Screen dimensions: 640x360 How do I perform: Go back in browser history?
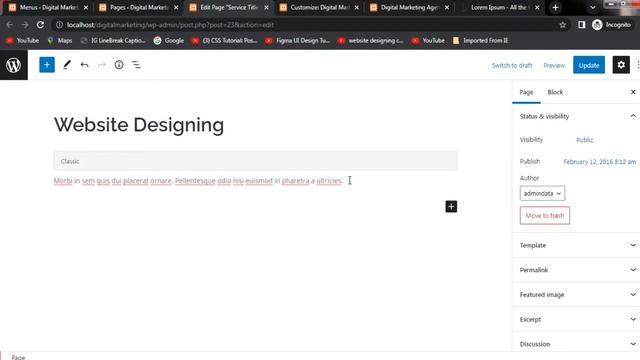[10, 25]
